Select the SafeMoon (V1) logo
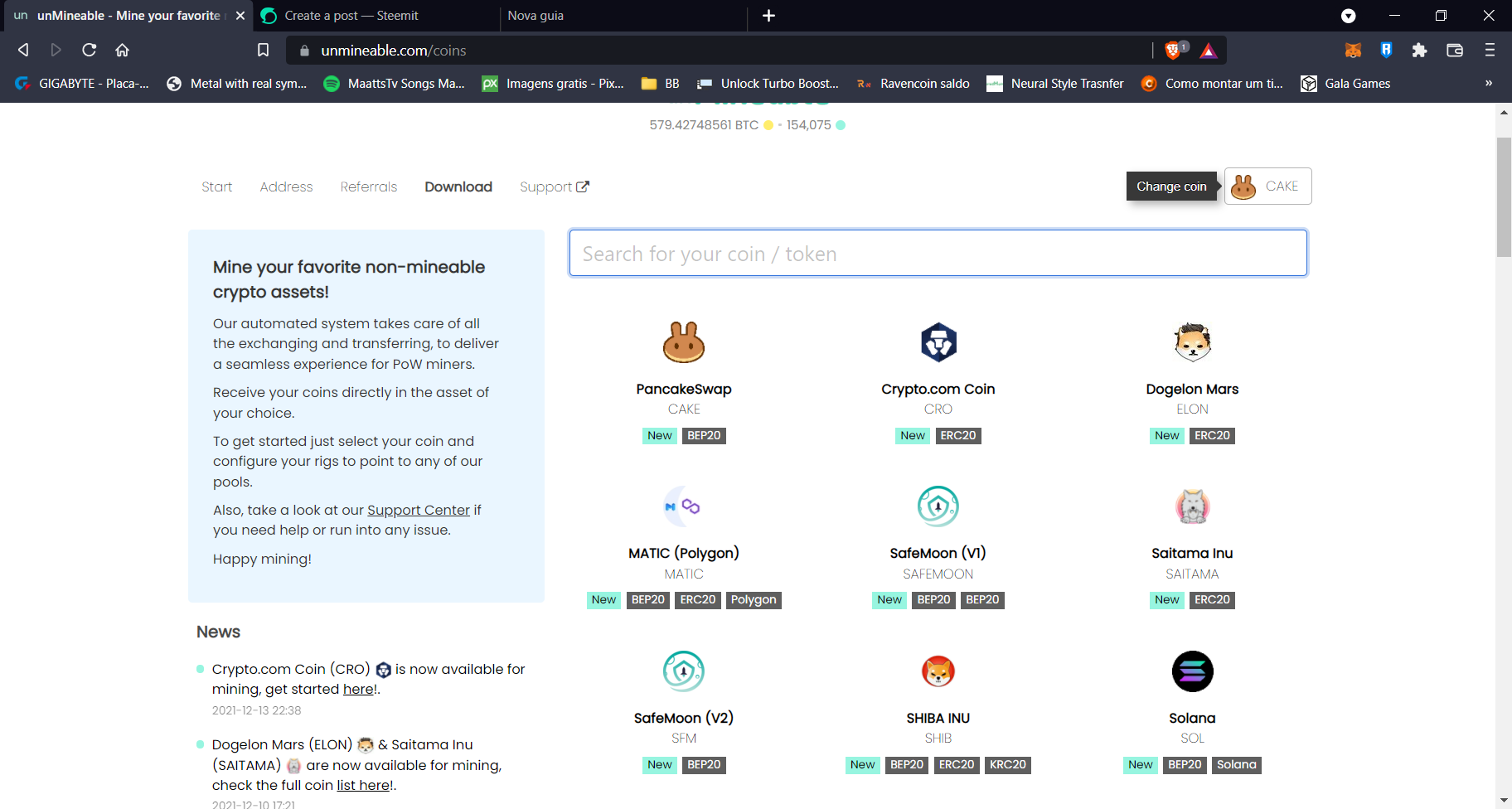Screen dimensions: 1512x809 (x=938, y=506)
